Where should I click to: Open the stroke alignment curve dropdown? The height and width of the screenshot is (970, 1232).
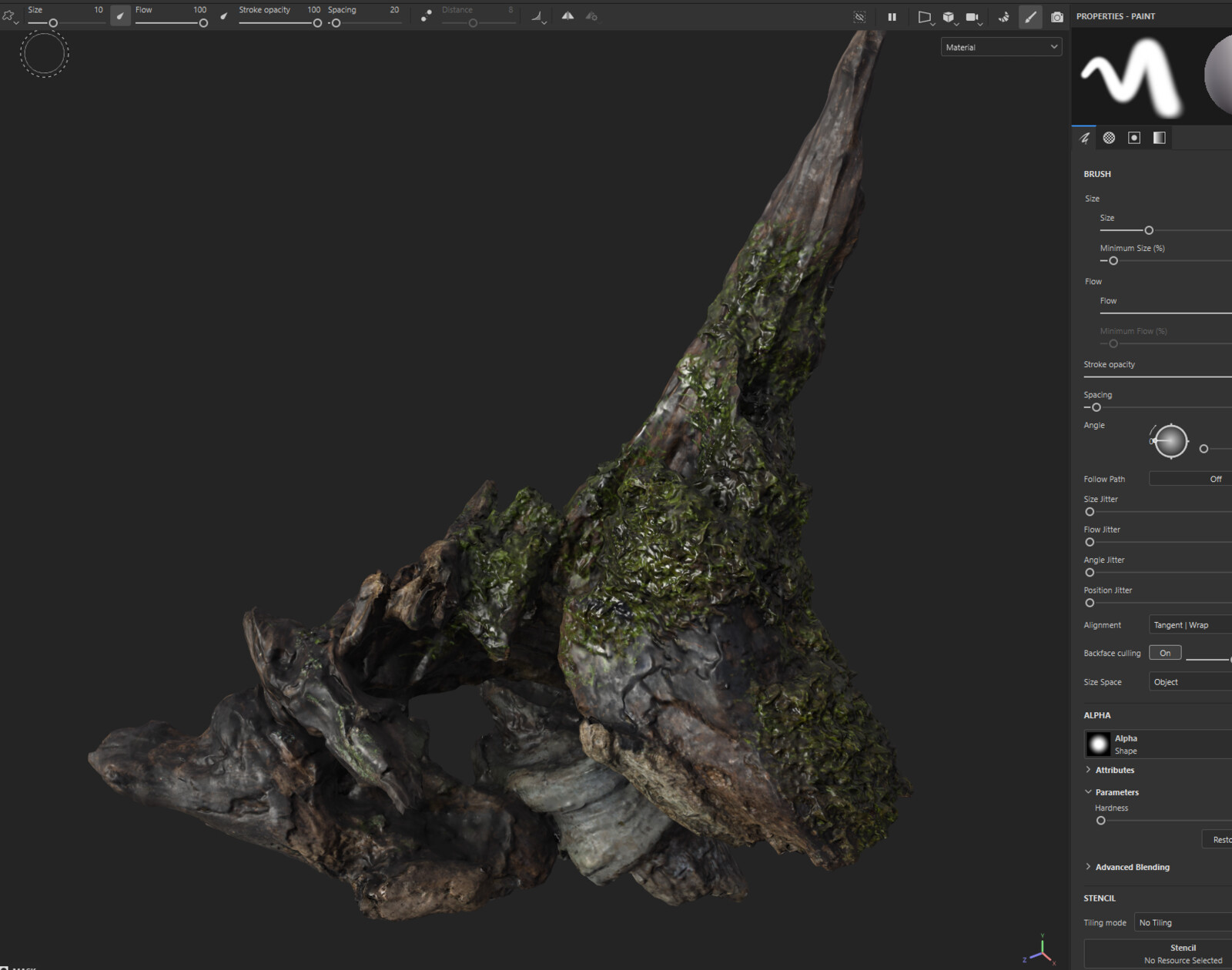[539, 16]
